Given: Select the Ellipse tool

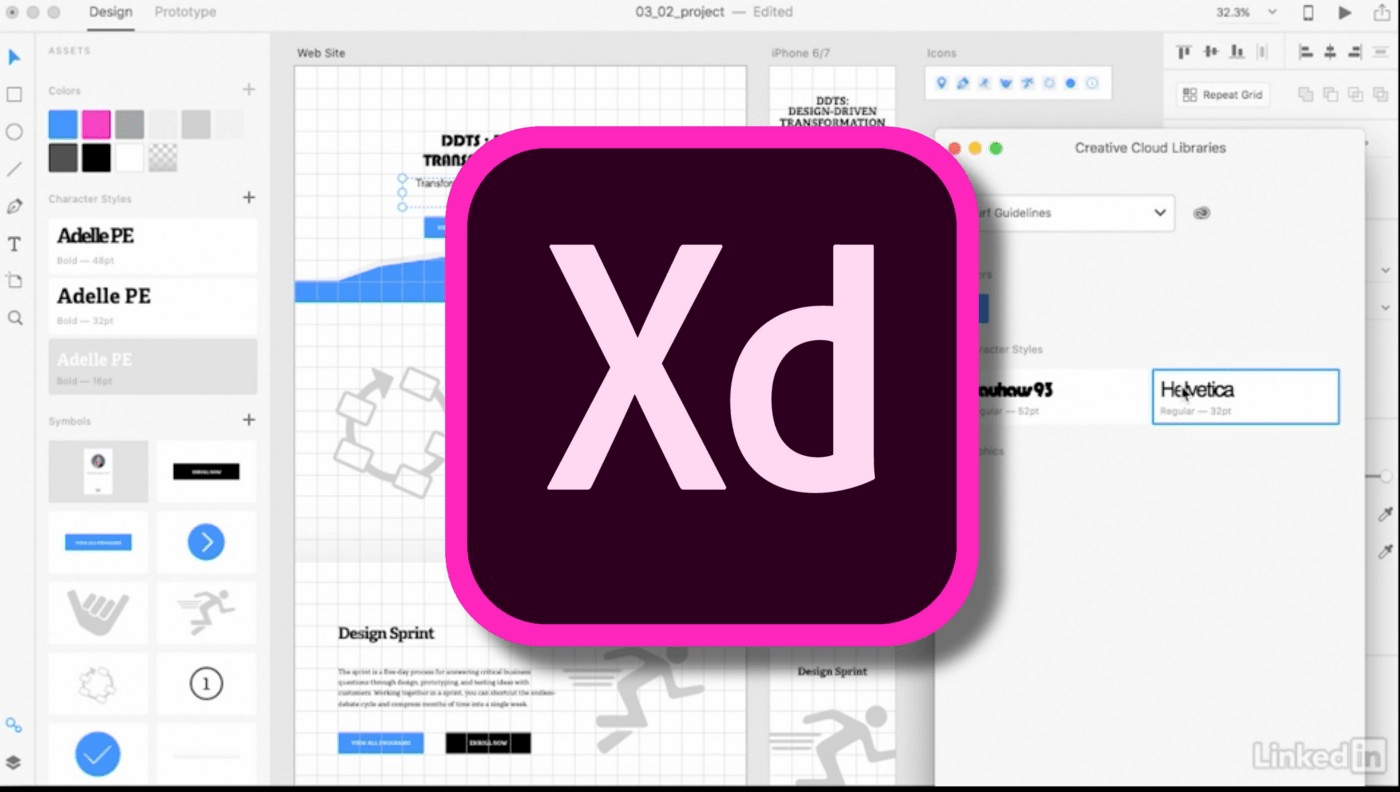Looking at the screenshot, I should (14, 132).
